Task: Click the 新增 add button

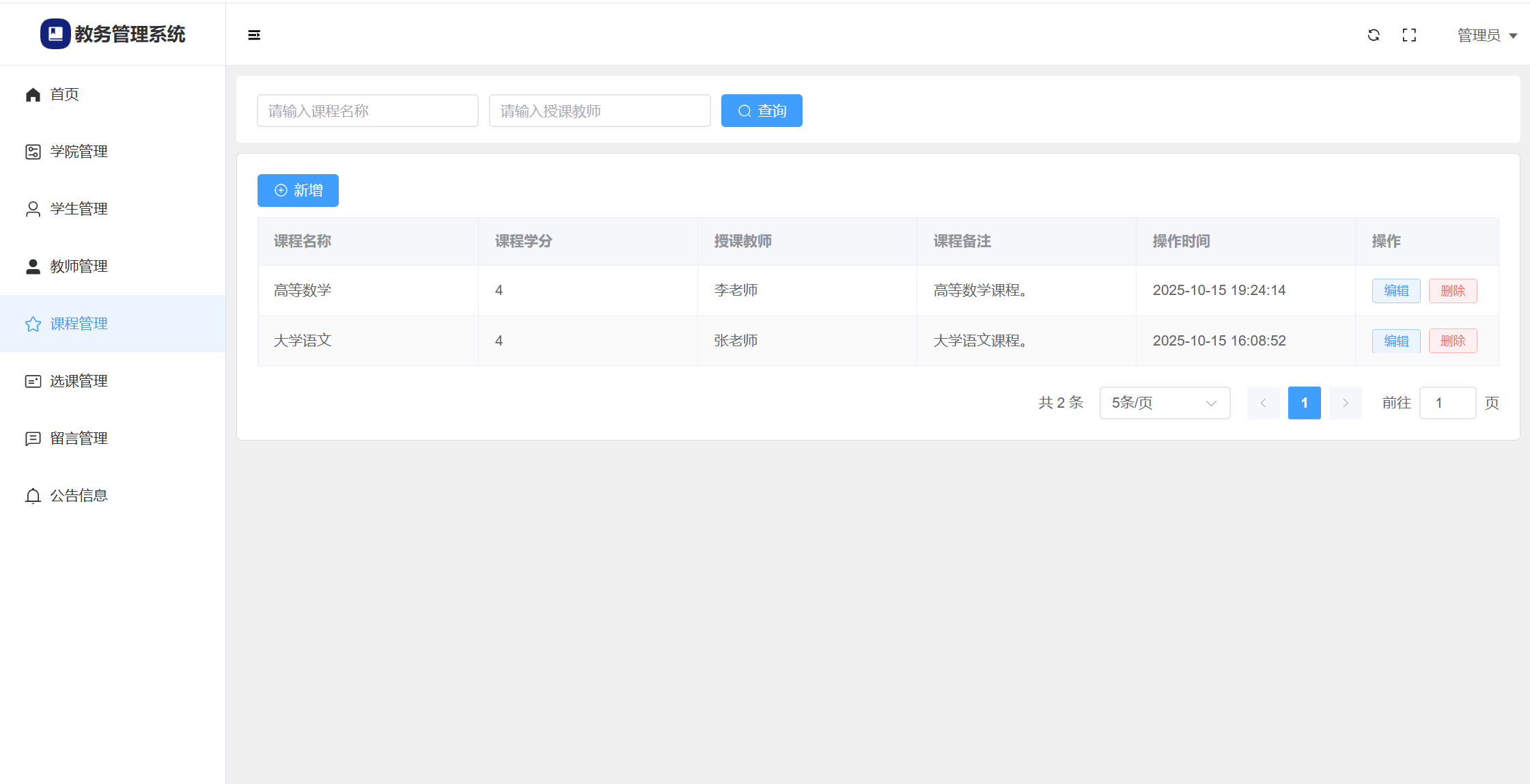Action: tap(298, 191)
